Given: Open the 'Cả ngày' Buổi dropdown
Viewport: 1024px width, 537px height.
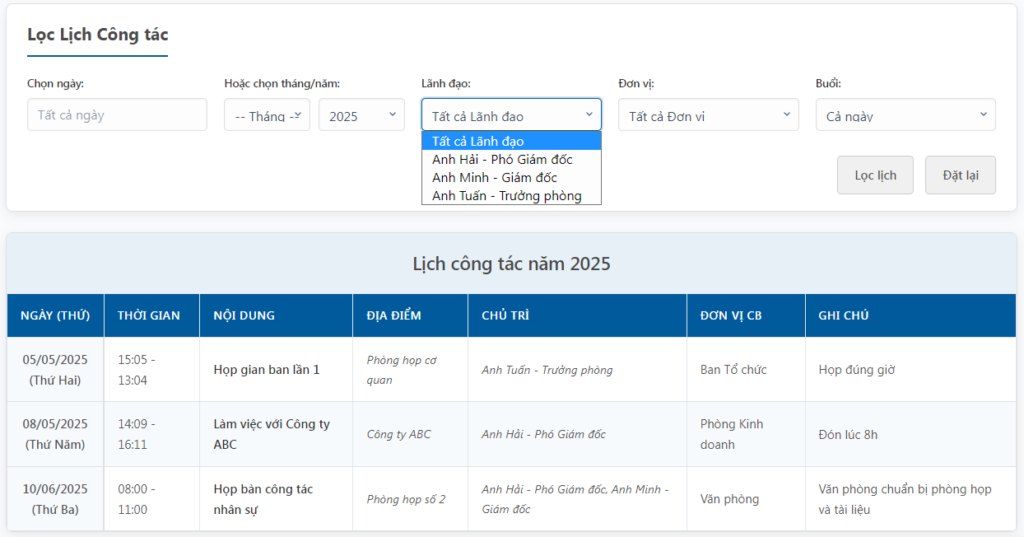Looking at the screenshot, I should coord(906,115).
